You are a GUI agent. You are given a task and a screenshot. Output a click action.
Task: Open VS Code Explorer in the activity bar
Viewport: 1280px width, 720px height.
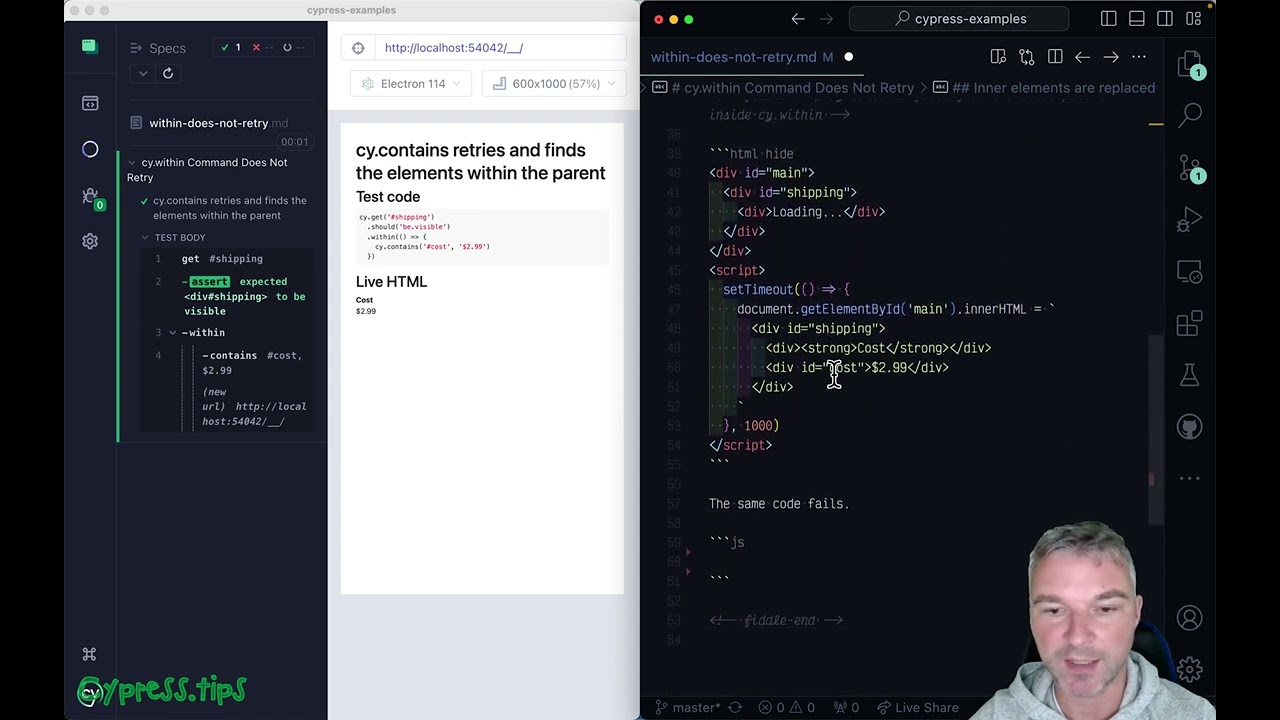pos(1189,66)
